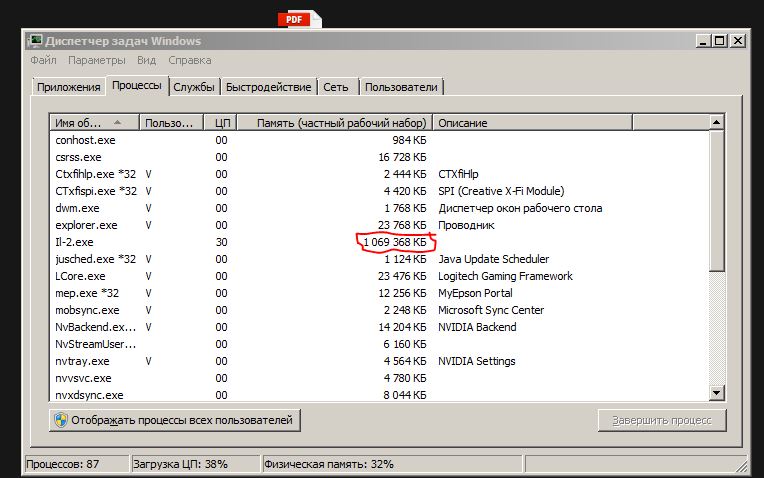
Task: Click the scrollbar down arrow
Action: [716, 393]
